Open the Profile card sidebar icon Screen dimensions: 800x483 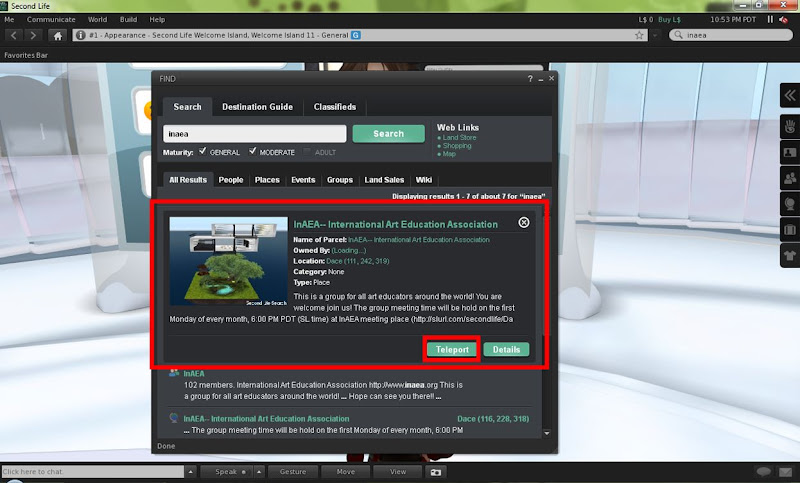tap(790, 152)
